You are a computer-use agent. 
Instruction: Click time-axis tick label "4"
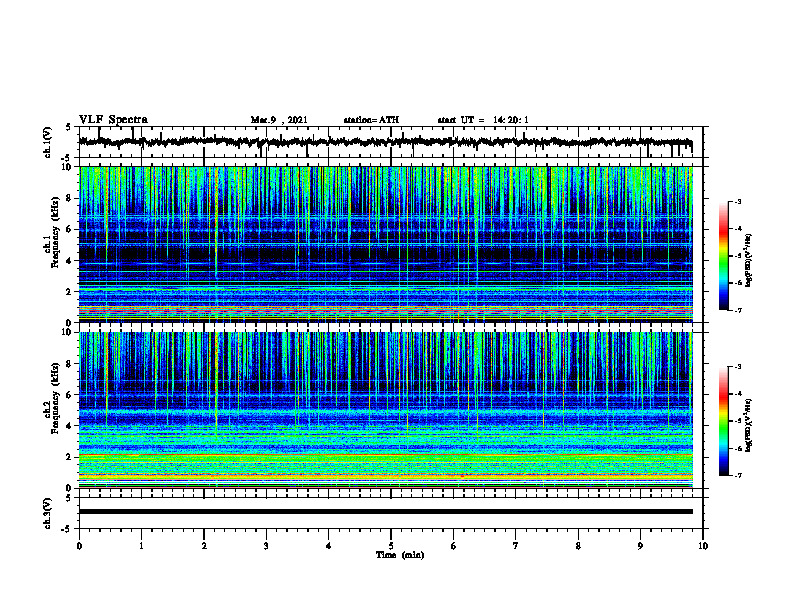[329, 546]
